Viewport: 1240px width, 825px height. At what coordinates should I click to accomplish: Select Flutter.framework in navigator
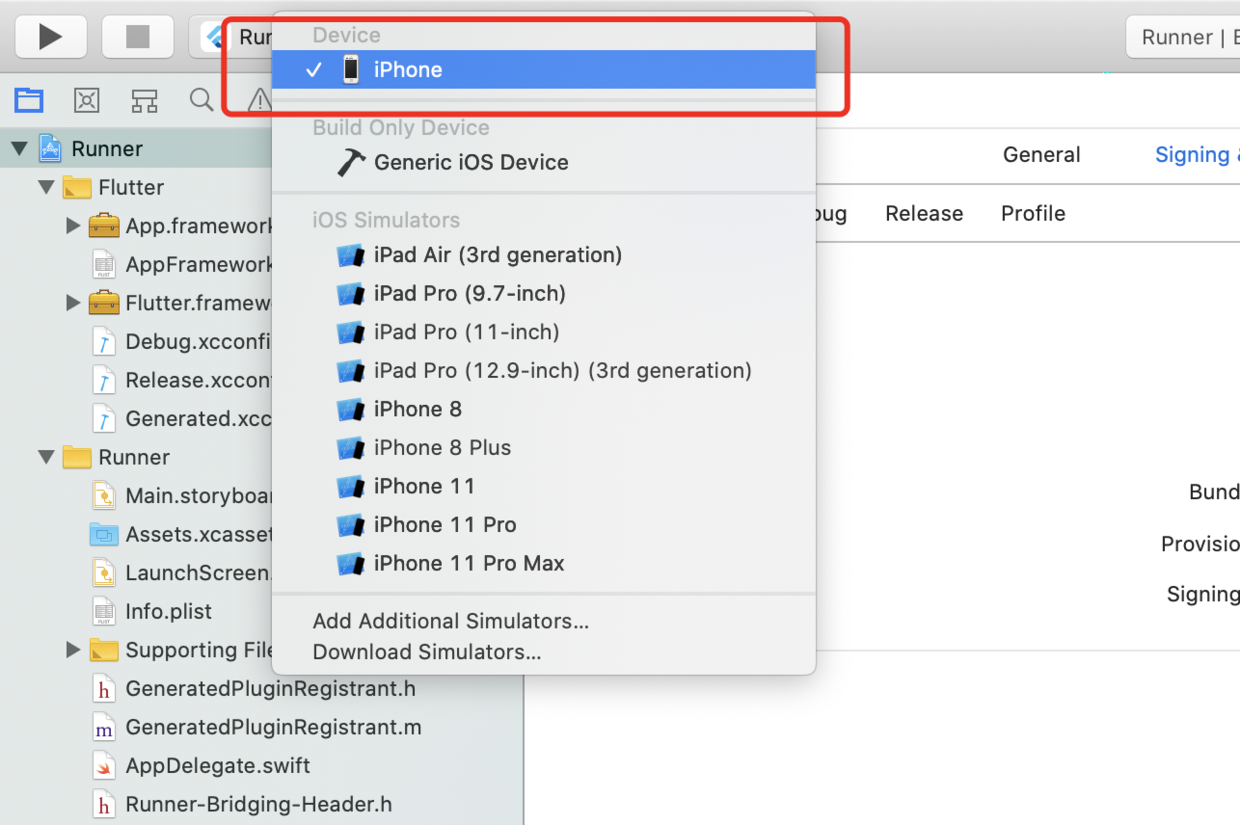(180, 303)
